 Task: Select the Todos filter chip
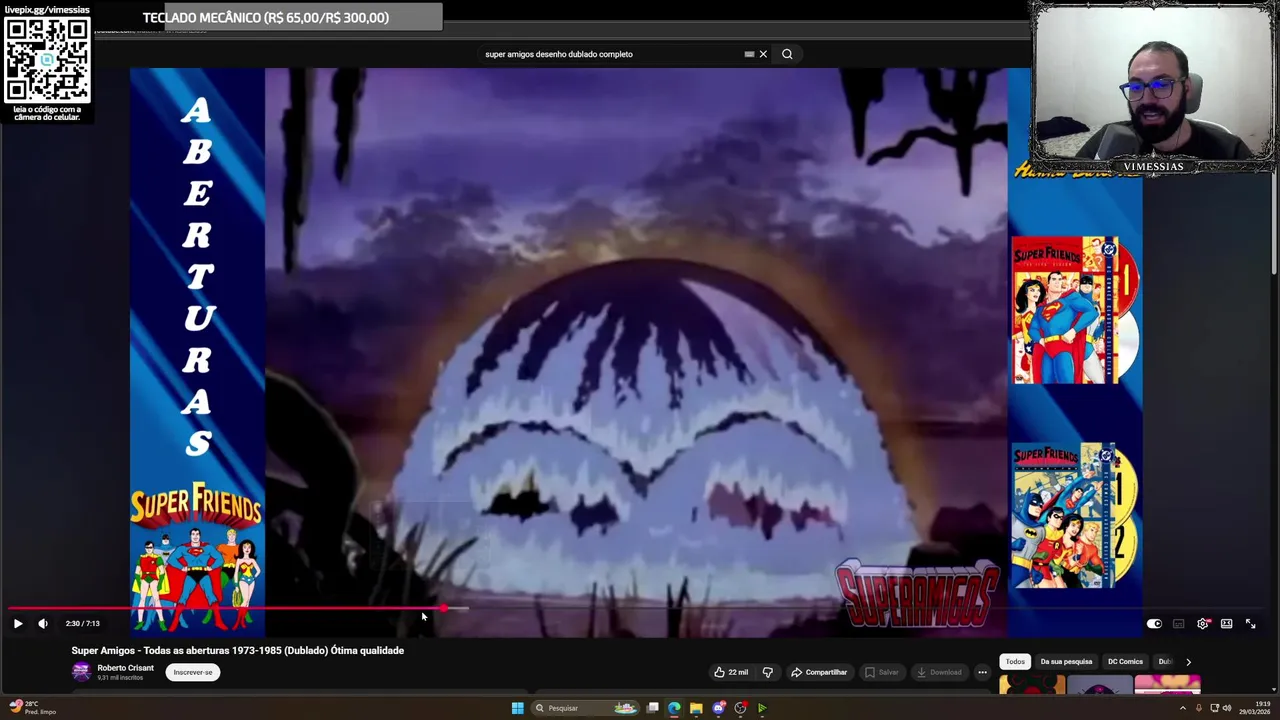point(1015,661)
